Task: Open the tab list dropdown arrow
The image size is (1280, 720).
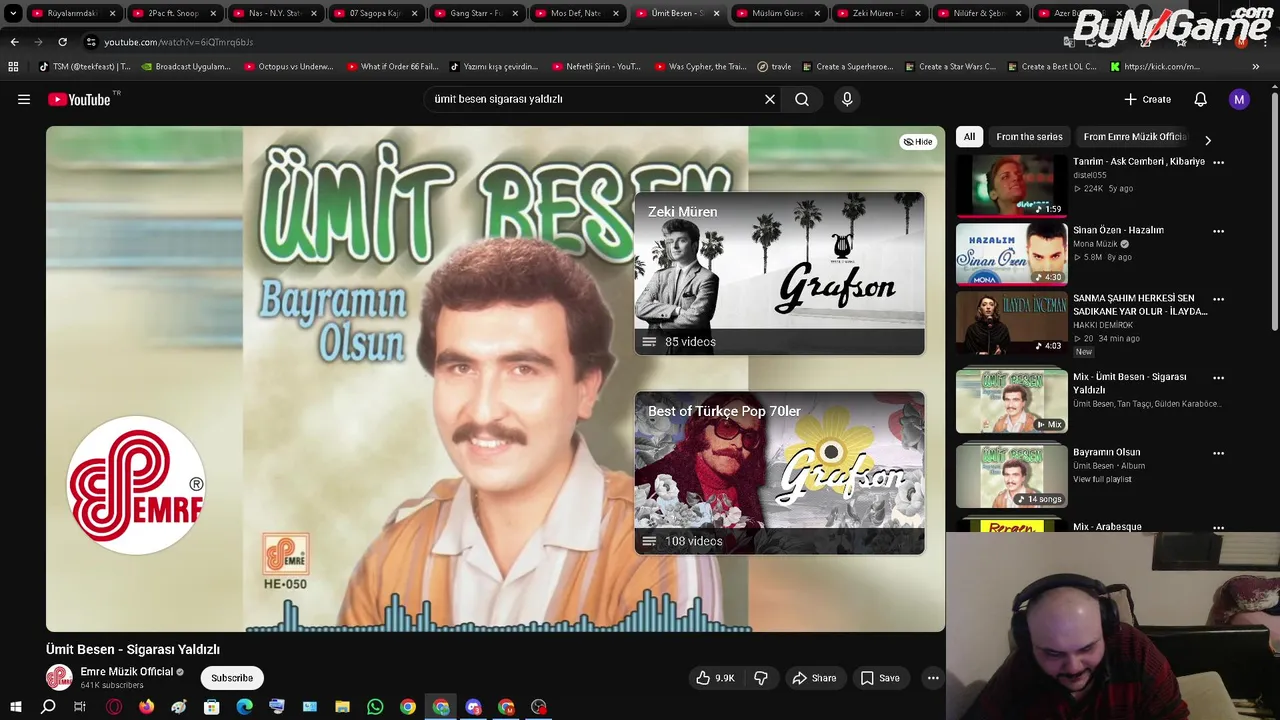Action: click(x=13, y=13)
